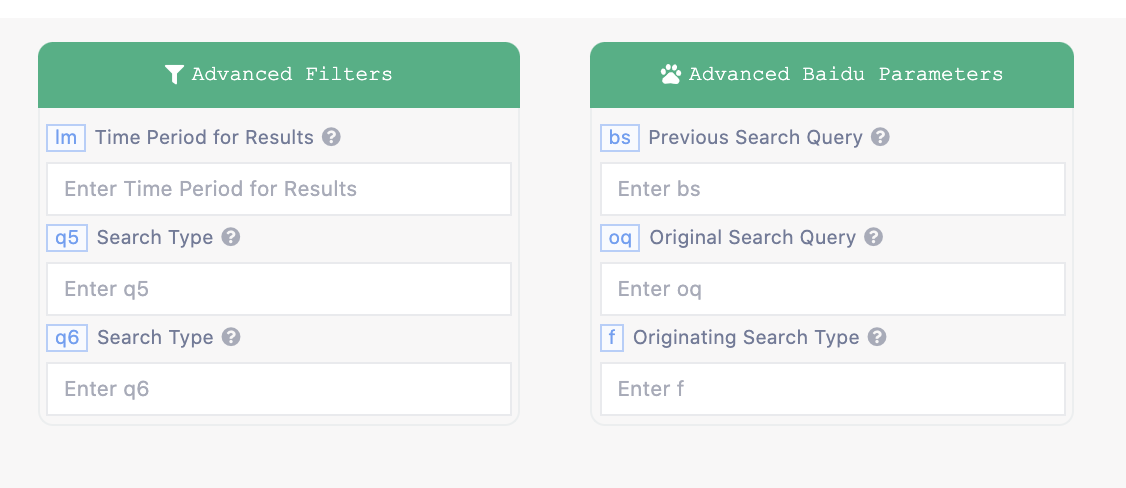The width and height of the screenshot is (1126, 488).
Task: Click the paw icon in Advanced Baidu Parameters header
Action: (x=671, y=74)
